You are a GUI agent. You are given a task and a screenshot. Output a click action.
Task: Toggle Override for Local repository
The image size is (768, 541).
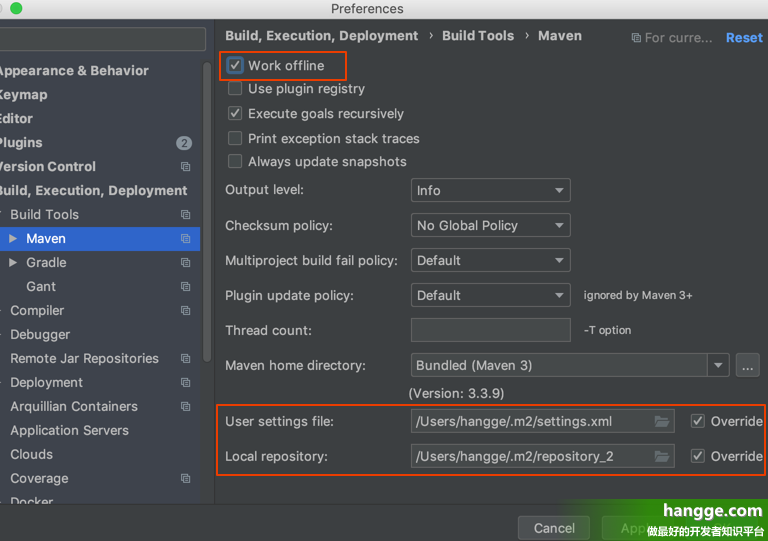(x=697, y=456)
